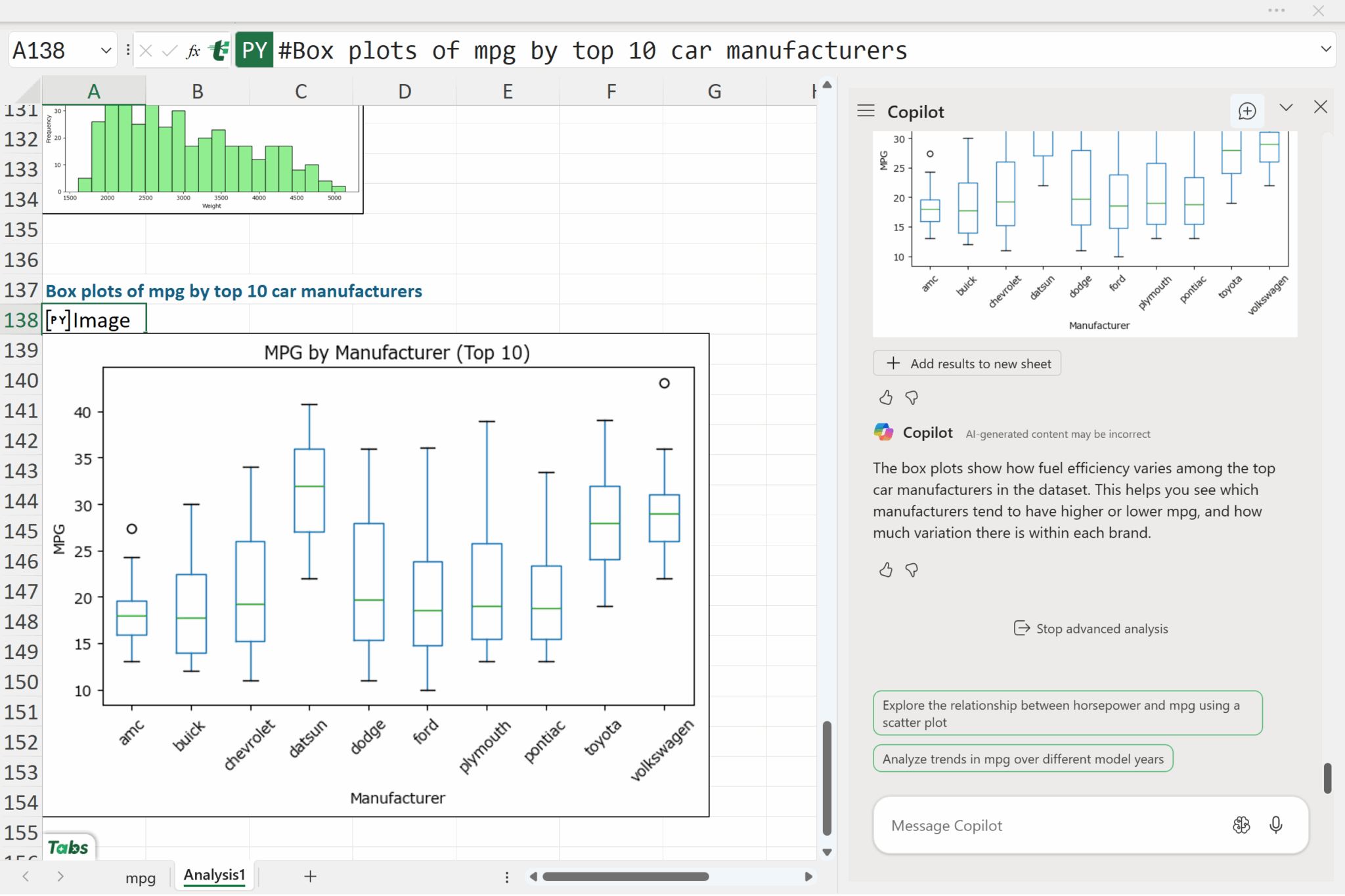Switch to the mpg sheet tab

[x=140, y=878]
